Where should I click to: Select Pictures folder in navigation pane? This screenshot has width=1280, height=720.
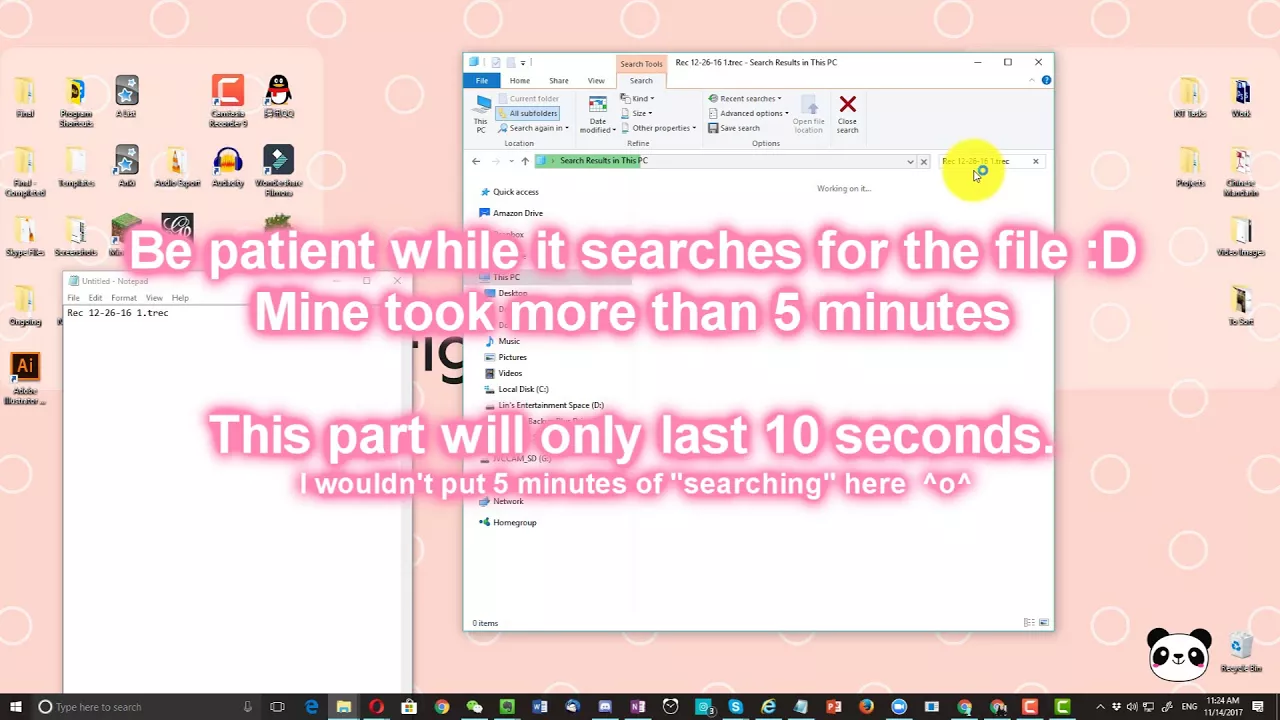505,357
